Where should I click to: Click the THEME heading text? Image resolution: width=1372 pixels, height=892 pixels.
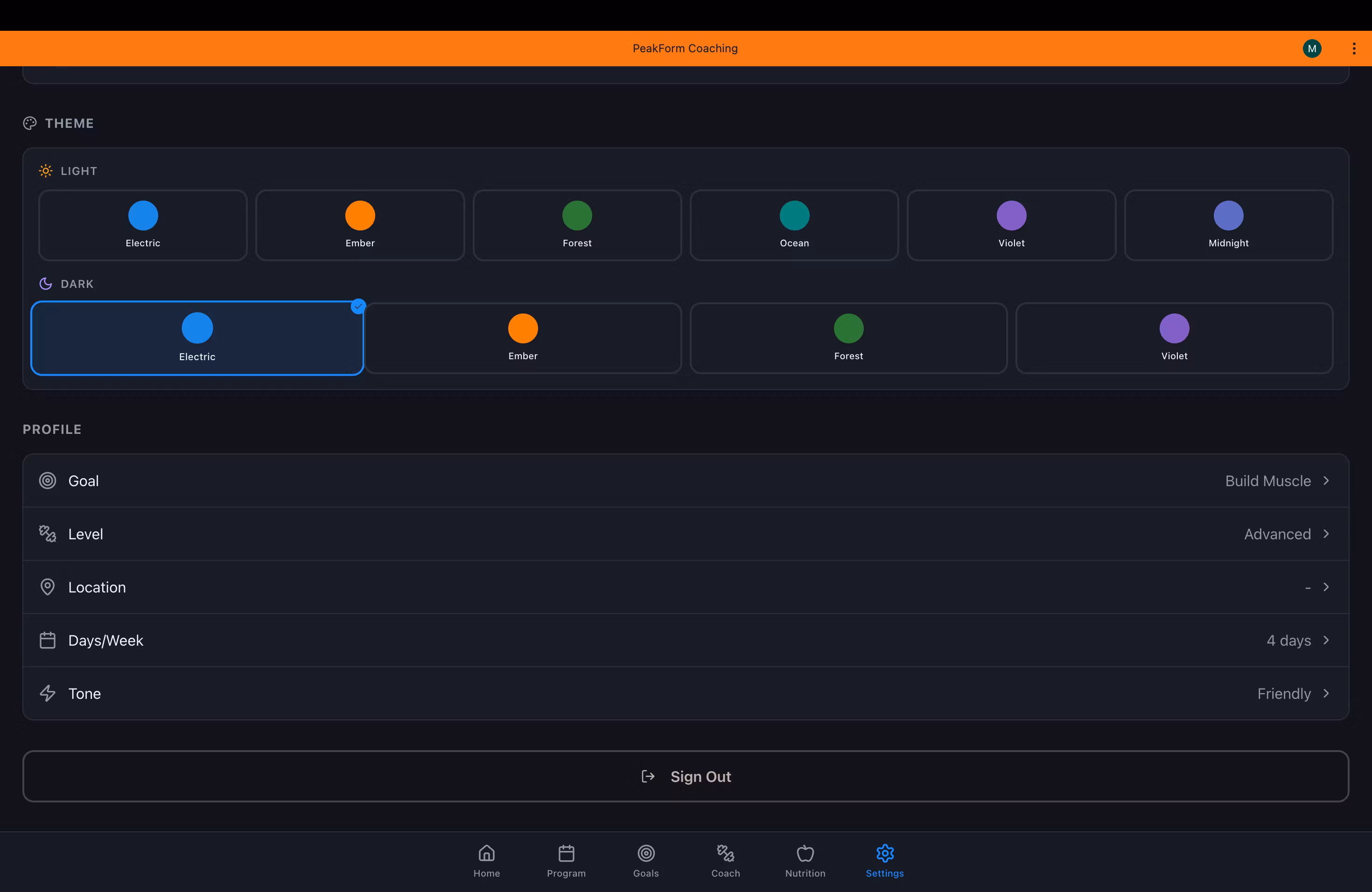click(69, 123)
